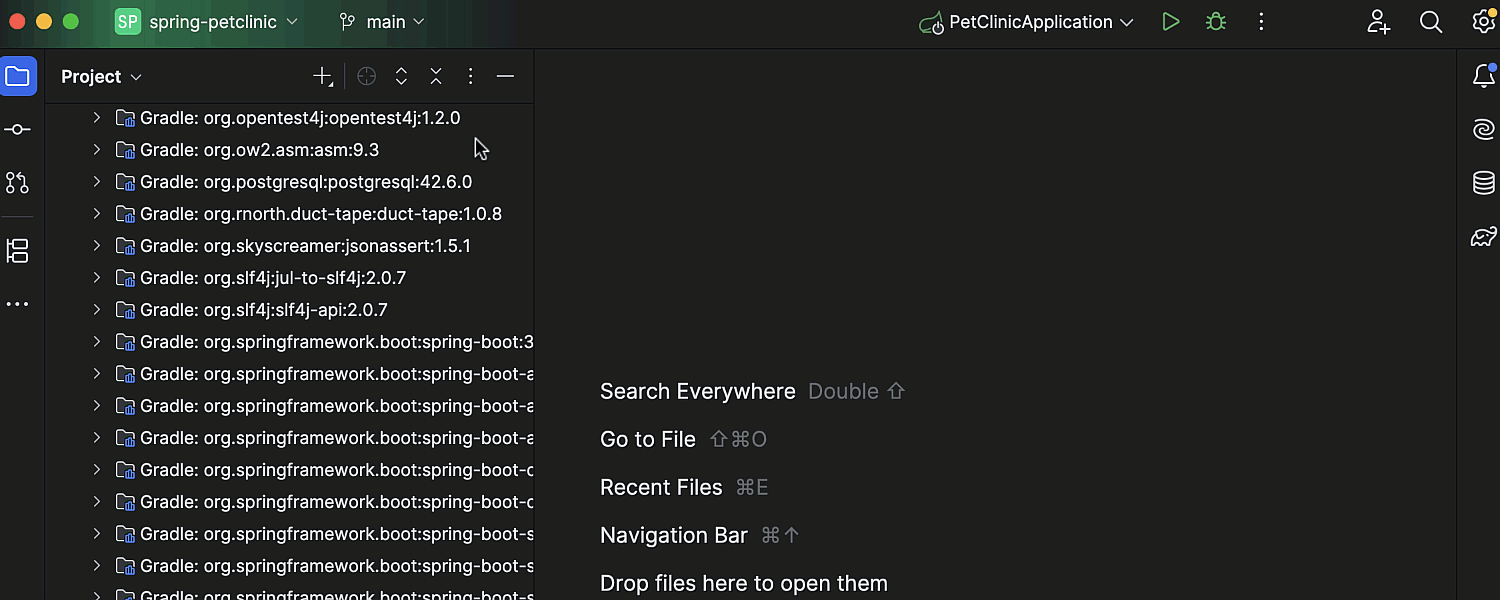Screen dimensions: 1500x600
Task: Expand the postgresql:42.6.0 library node
Action: pos(97,182)
